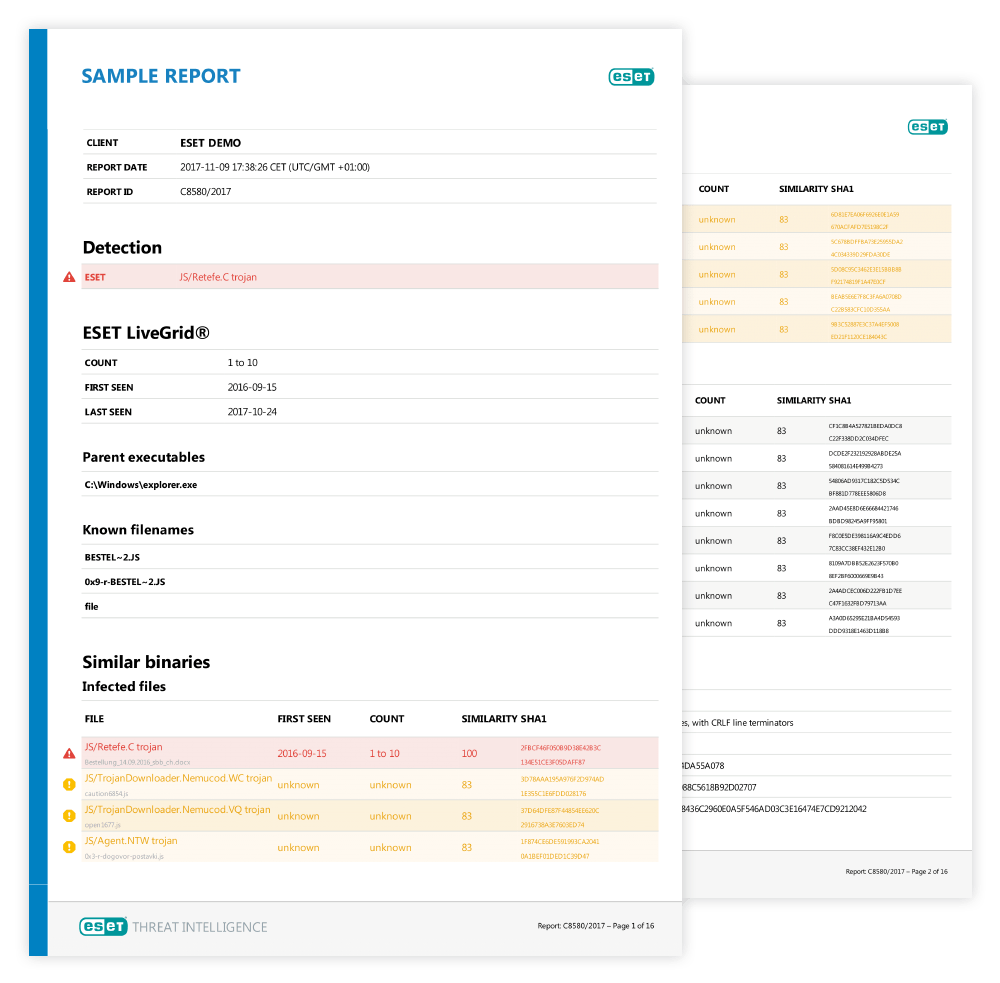Click the footer text 'Page 2 of 16'
This screenshot has width=1000, height=983.
(929, 871)
